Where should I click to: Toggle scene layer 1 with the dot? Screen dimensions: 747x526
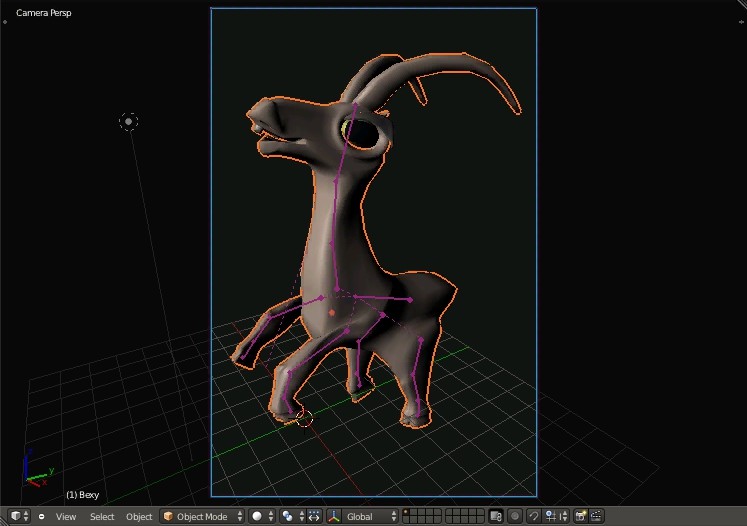pos(406,513)
